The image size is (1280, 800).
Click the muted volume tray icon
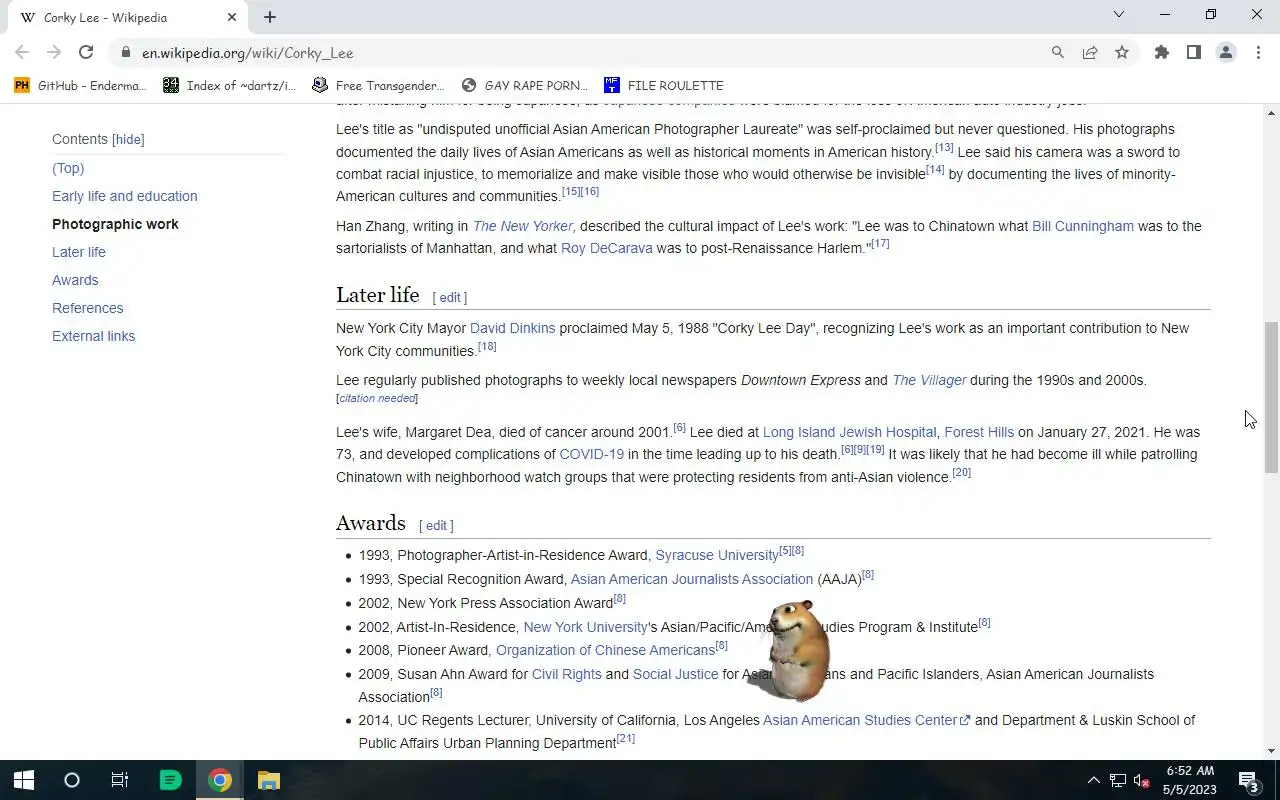(x=1141, y=781)
